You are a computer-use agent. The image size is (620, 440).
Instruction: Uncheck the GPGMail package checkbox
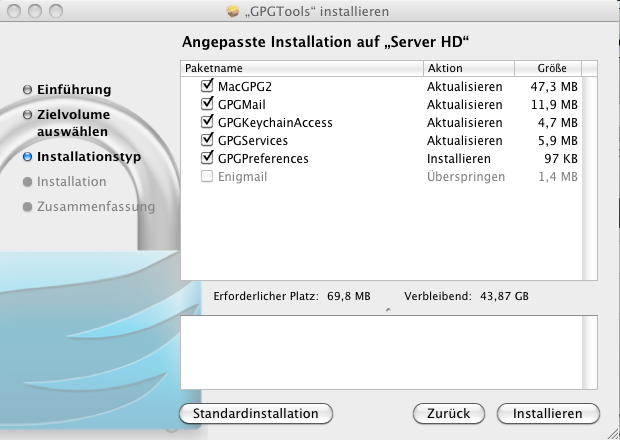(207, 104)
